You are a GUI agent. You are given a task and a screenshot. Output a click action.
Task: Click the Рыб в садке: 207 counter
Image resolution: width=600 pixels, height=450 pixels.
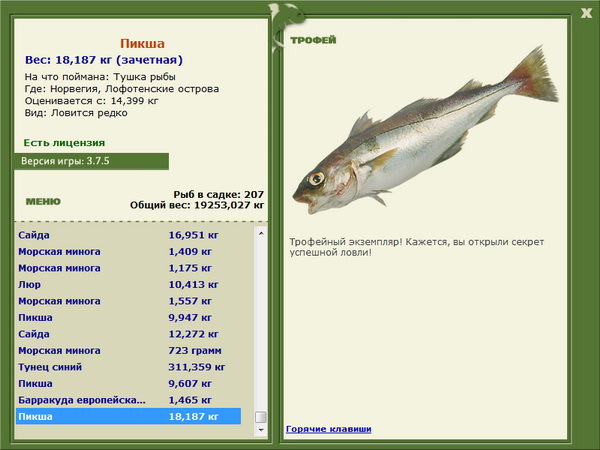point(218,194)
